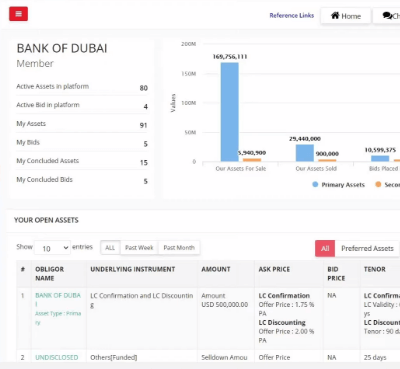Filter assets by Past Week

coord(139,248)
